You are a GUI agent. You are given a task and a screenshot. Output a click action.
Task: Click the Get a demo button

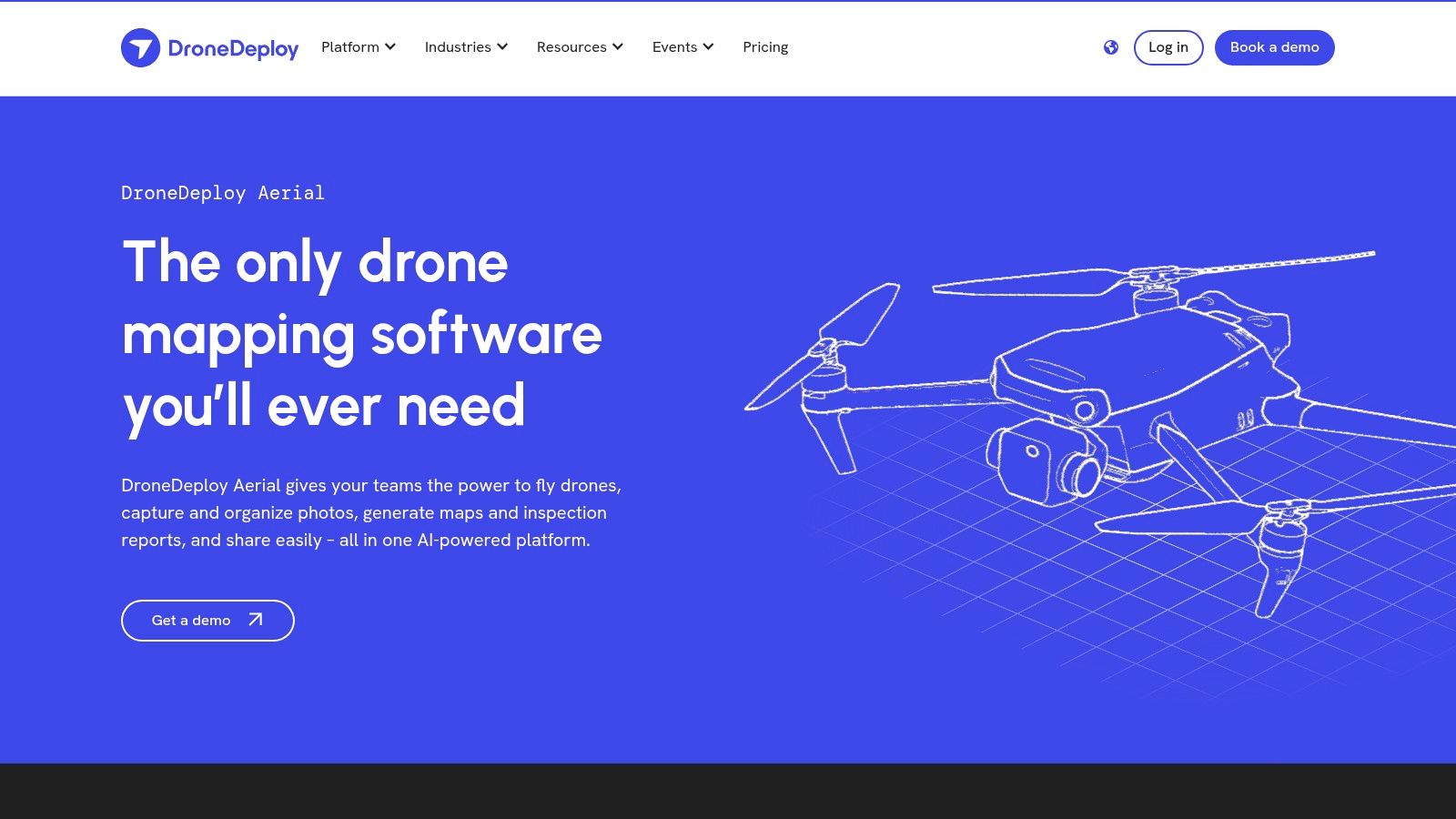[207, 621]
